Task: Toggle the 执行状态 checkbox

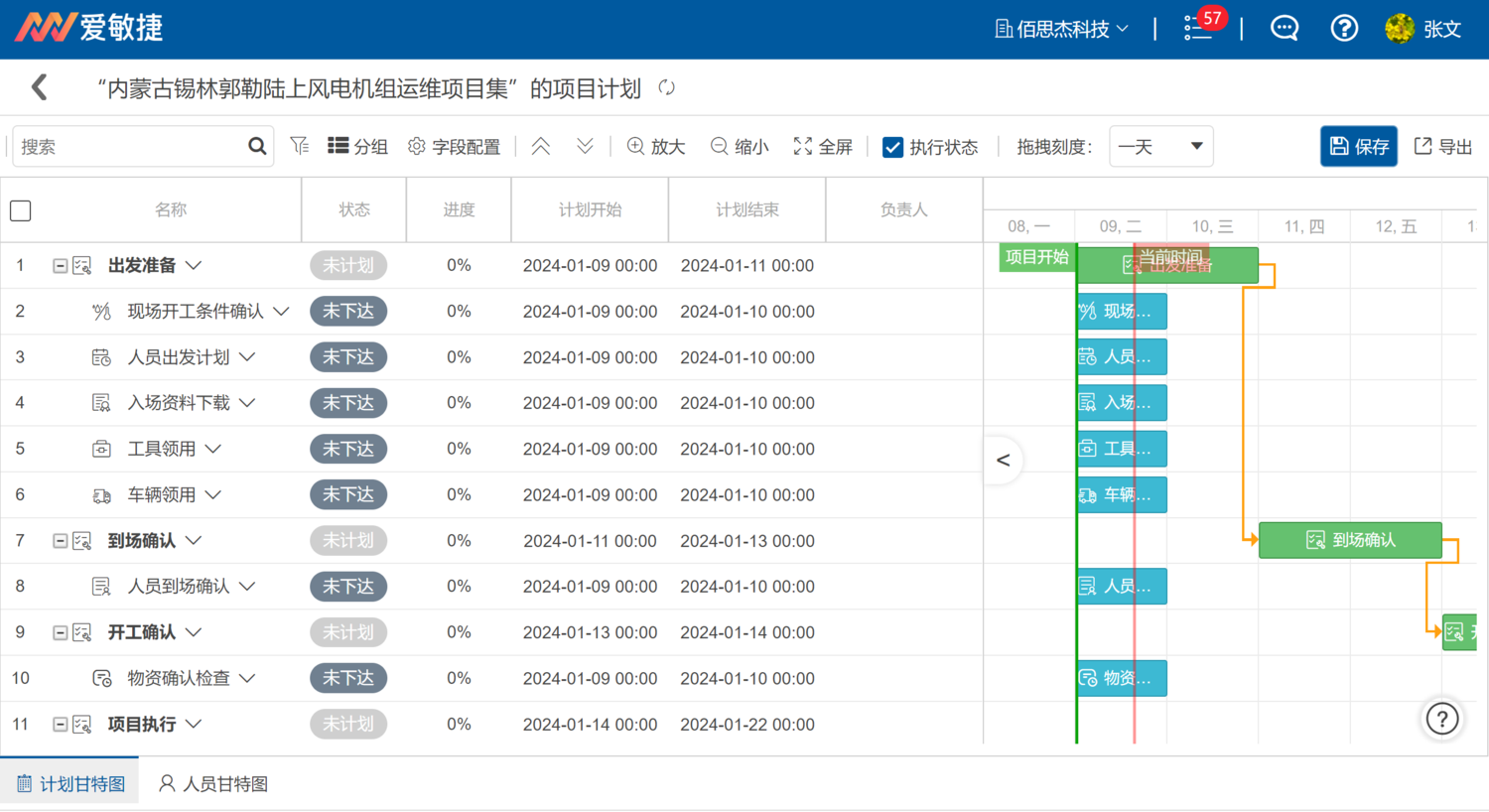Action: pos(892,147)
